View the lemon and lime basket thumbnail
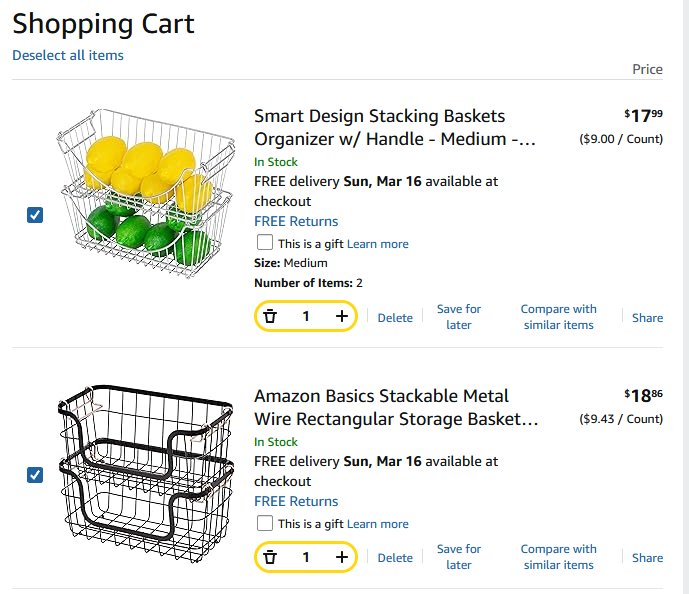689x594 pixels. (x=146, y=193)
